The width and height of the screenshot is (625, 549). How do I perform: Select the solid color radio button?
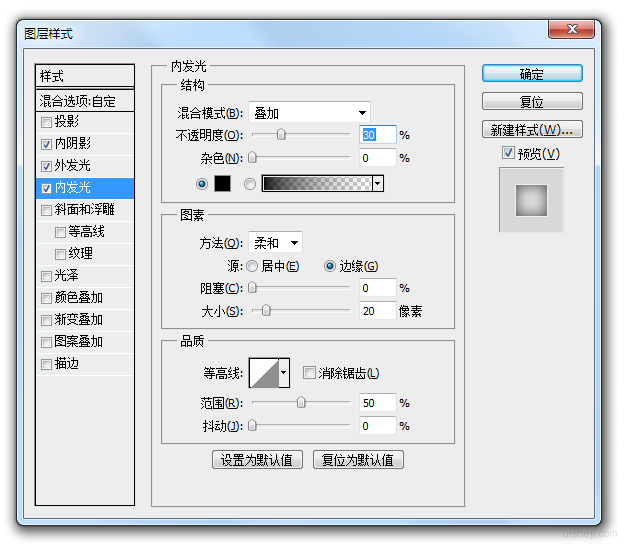pos(202,184)
